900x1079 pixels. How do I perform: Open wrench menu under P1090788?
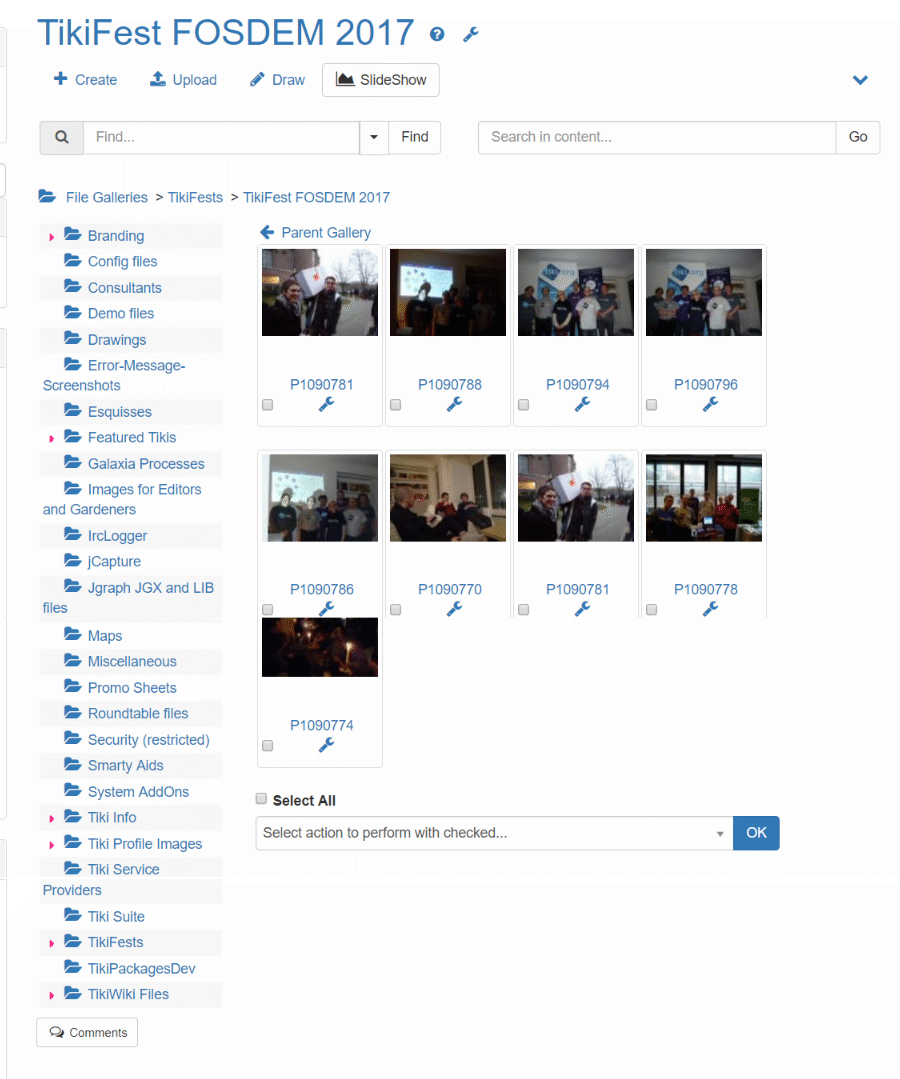tap(454, 404)
